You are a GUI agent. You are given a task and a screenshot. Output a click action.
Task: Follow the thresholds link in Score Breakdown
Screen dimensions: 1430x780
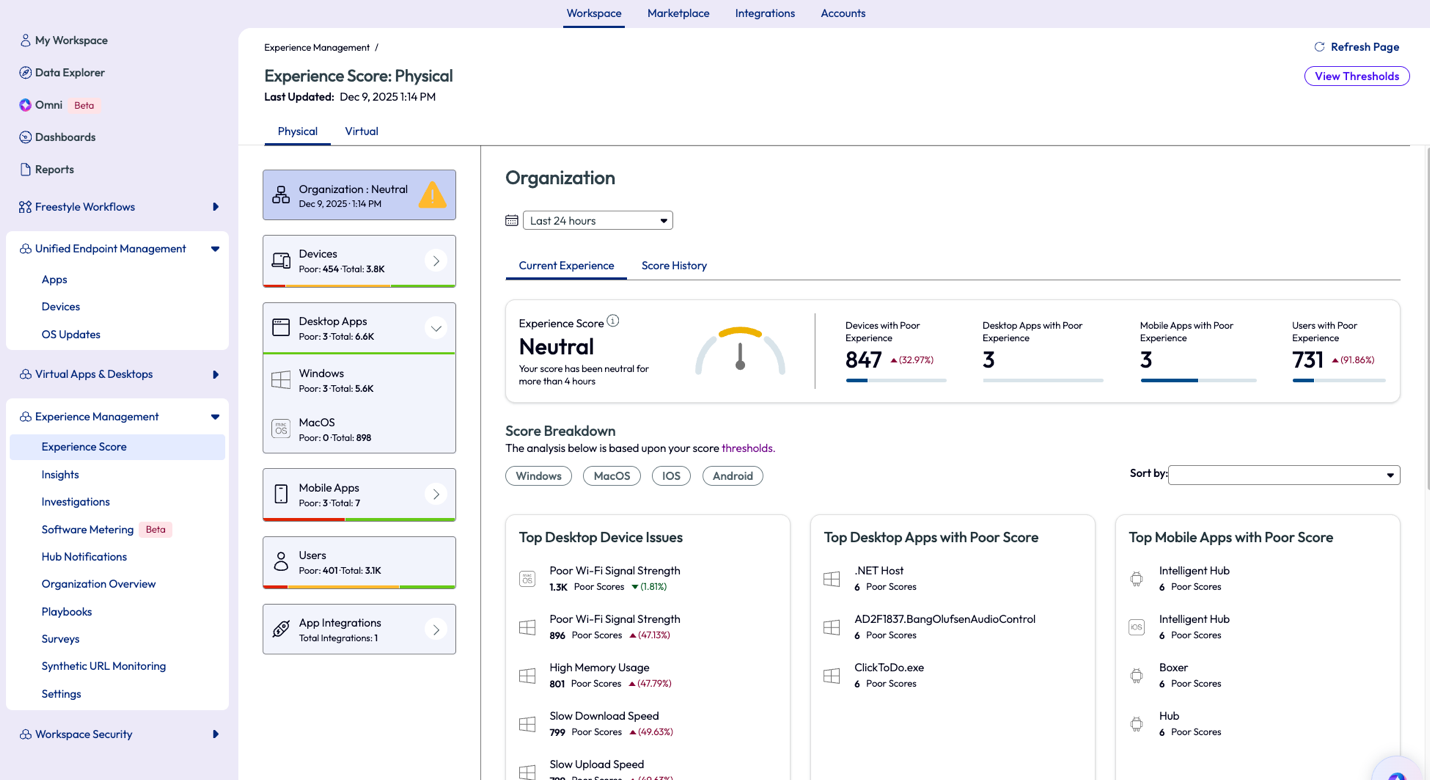point(747,449)
